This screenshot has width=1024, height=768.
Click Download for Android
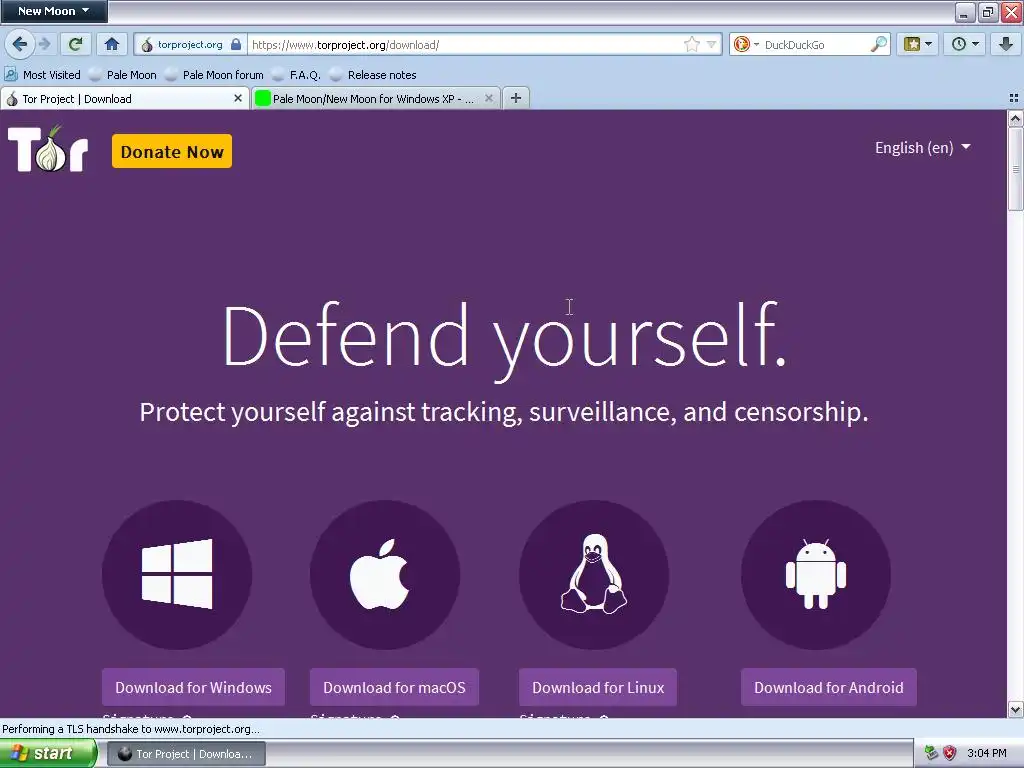[x=829, y=687]
